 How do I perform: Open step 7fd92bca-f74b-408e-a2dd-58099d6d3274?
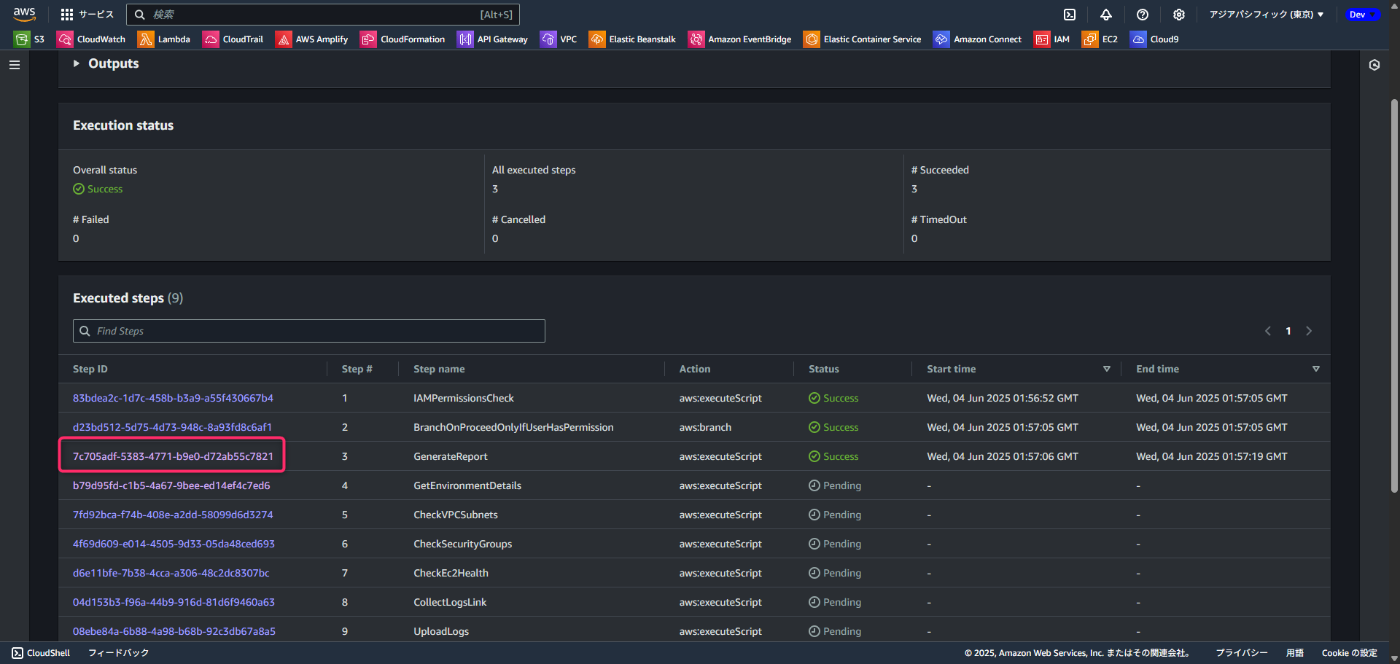173,515
